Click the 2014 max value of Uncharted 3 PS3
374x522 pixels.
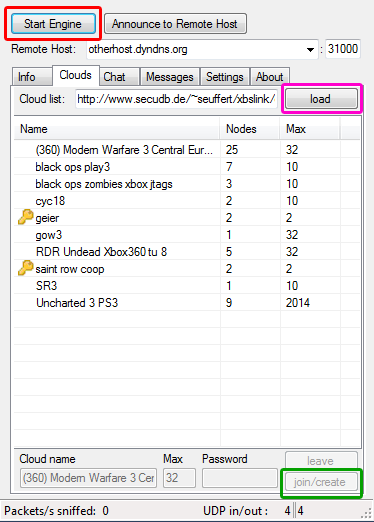click(x=298, y=303)
